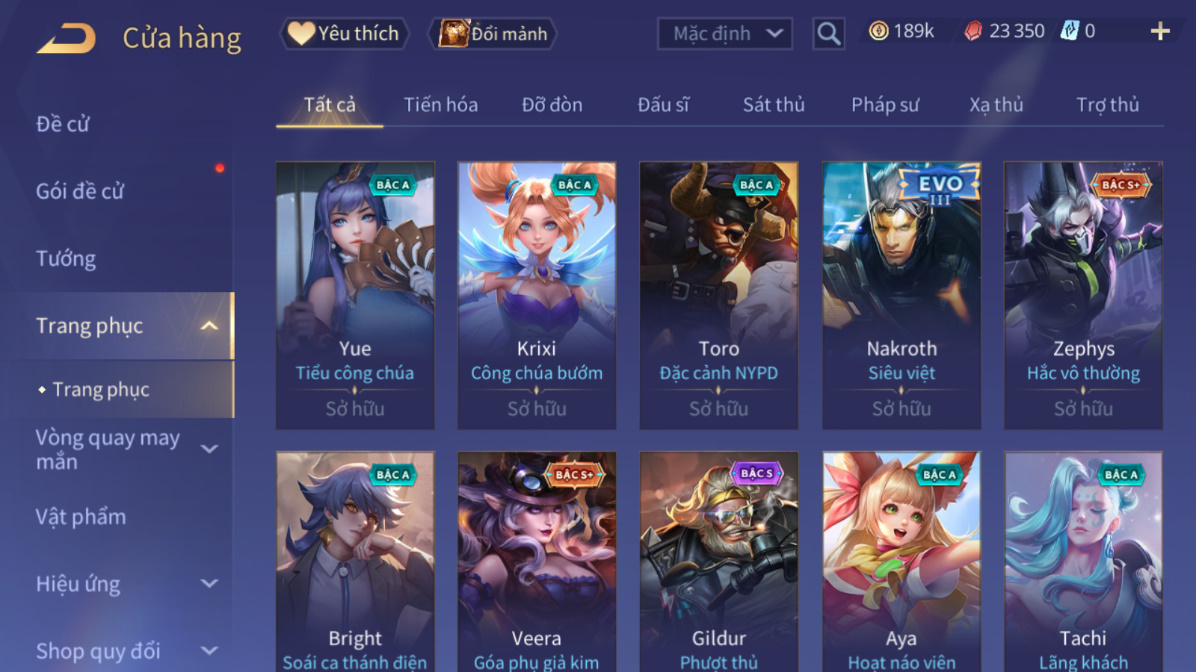Open Gói đề cử in sidebar
Image resolution: width=1196 pixels, height=672 pixels.
click(79, 191)
